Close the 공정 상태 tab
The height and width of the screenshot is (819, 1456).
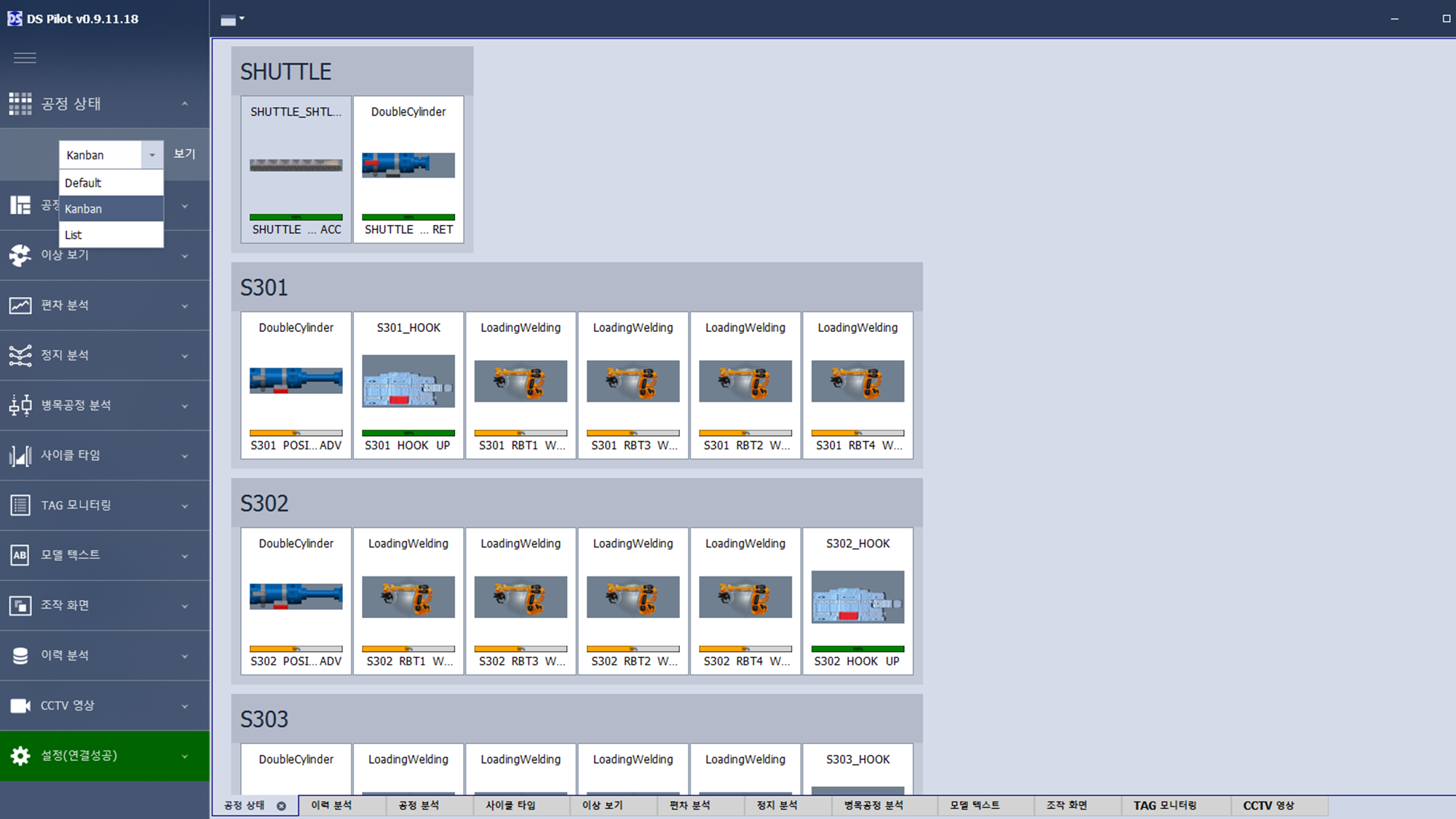click(281, 806)
